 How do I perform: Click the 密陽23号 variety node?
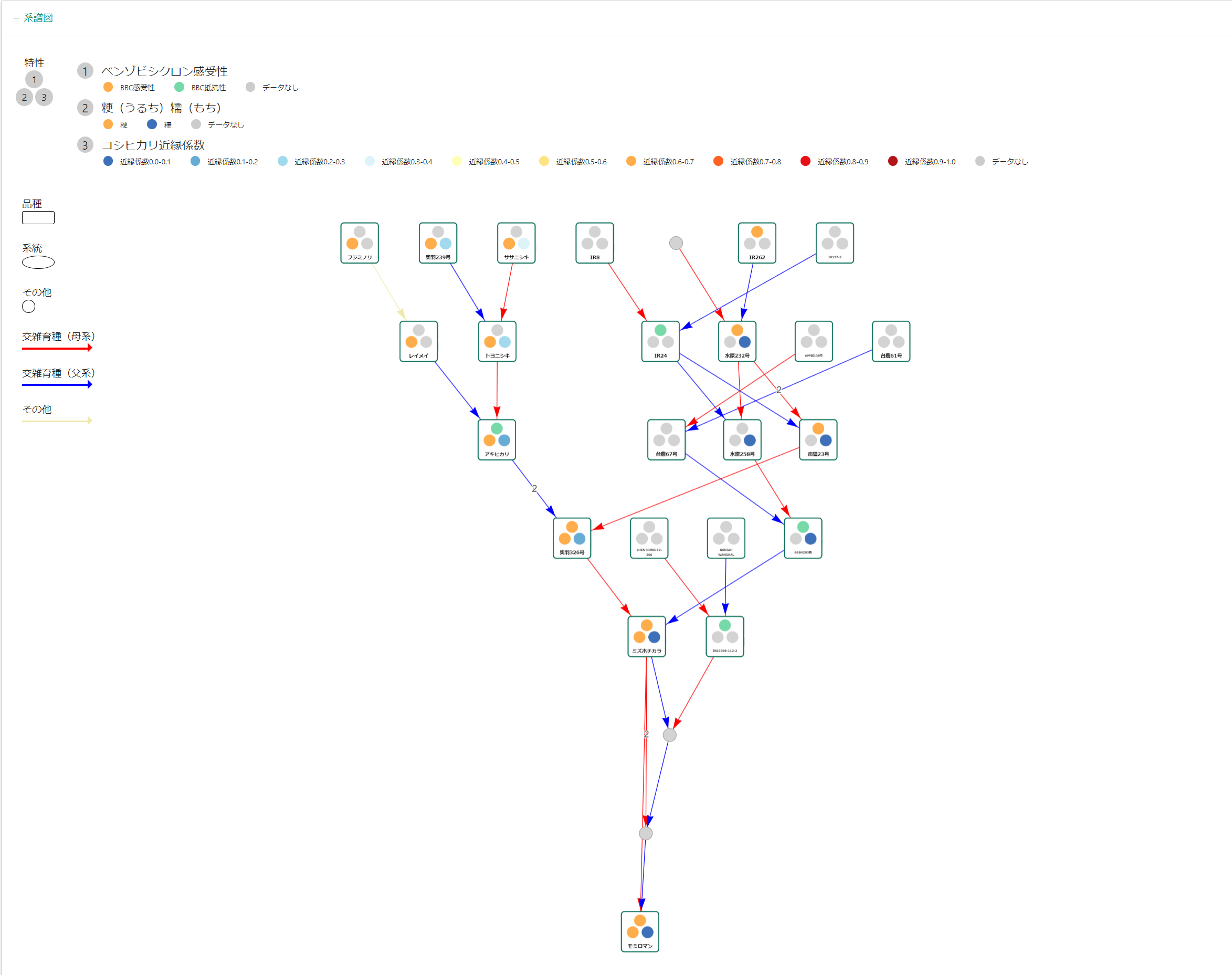click(818, 439)
